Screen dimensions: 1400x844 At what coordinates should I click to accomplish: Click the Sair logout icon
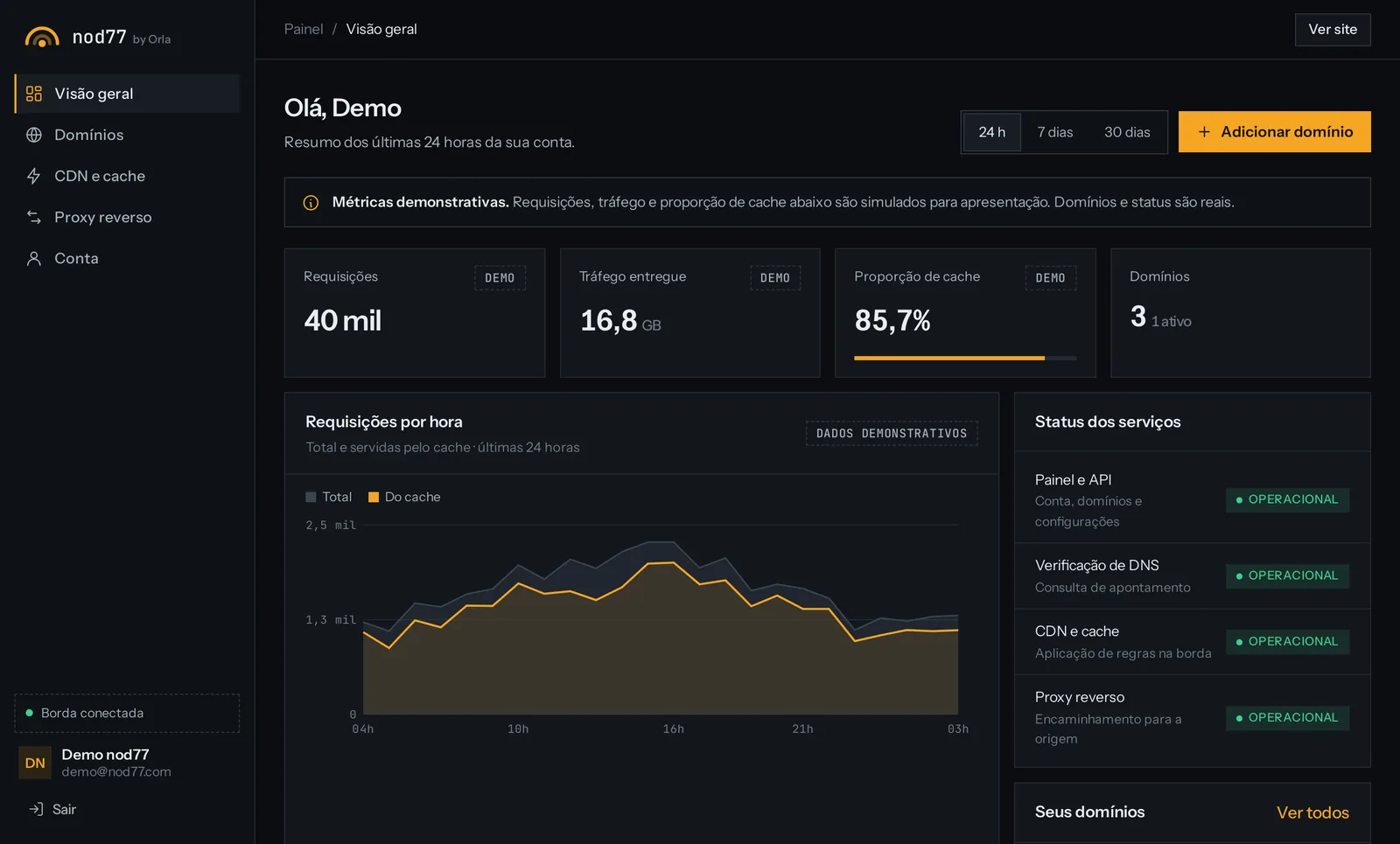(x=36, y=809)
